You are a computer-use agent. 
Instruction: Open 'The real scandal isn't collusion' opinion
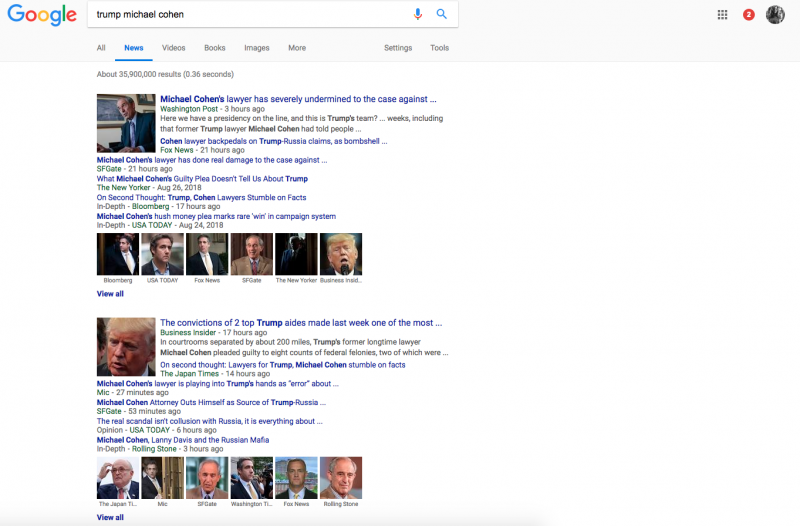210,421
